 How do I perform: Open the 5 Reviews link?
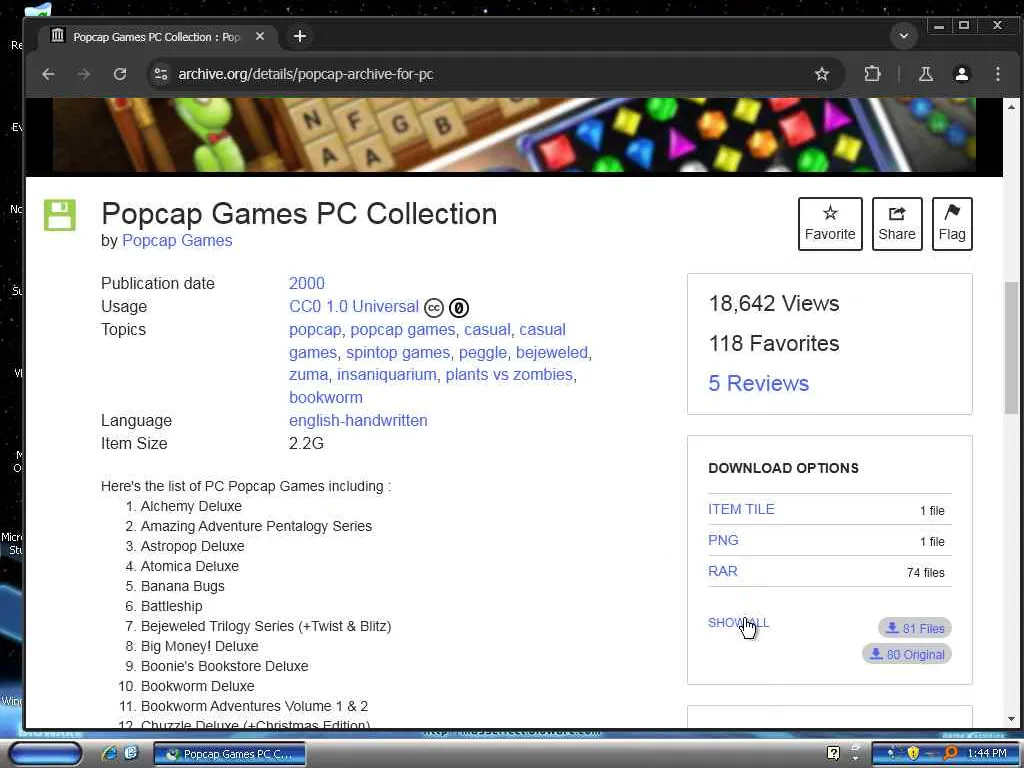point(759,383)
